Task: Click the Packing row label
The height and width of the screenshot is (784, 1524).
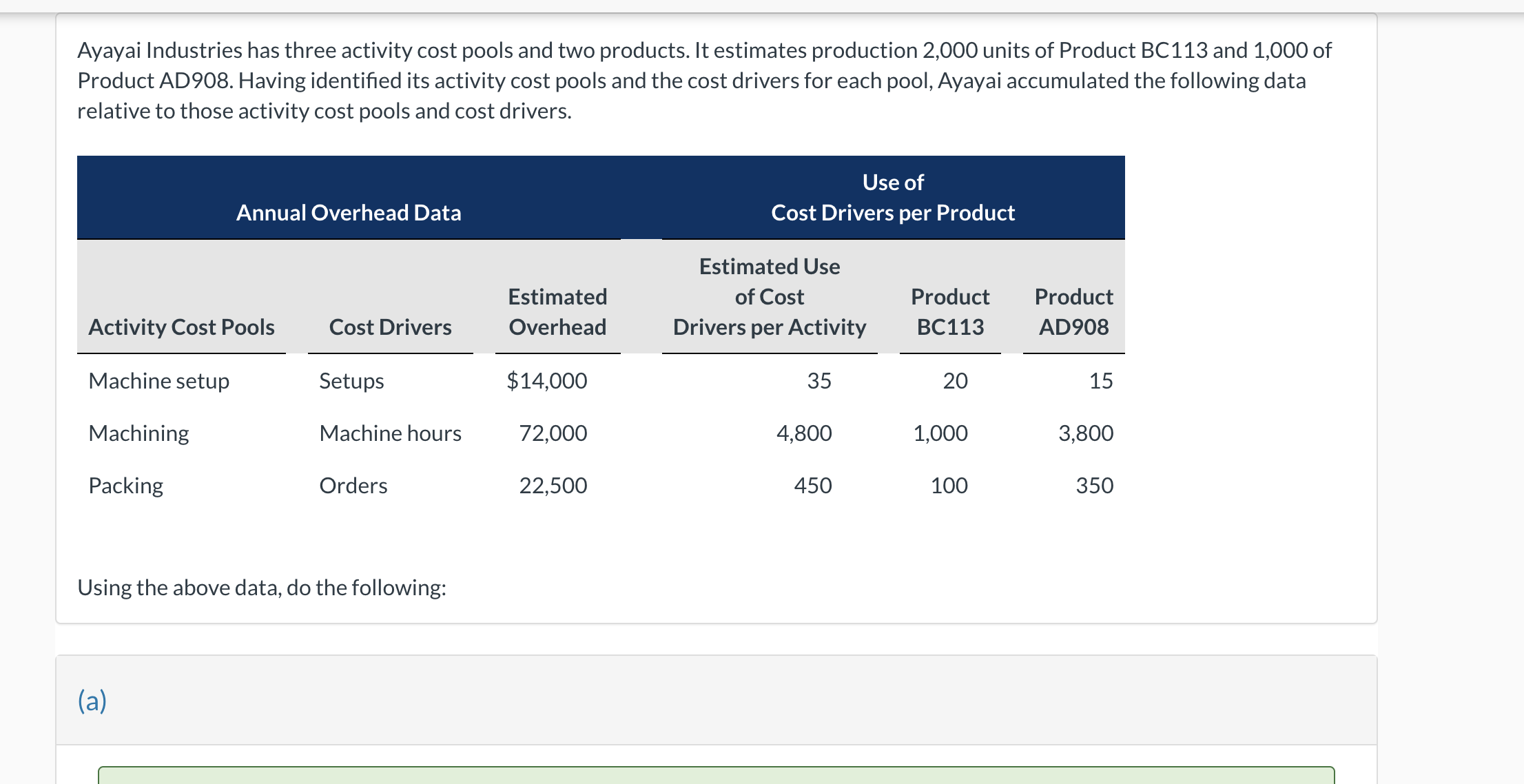Action: [x=126, y=486]
